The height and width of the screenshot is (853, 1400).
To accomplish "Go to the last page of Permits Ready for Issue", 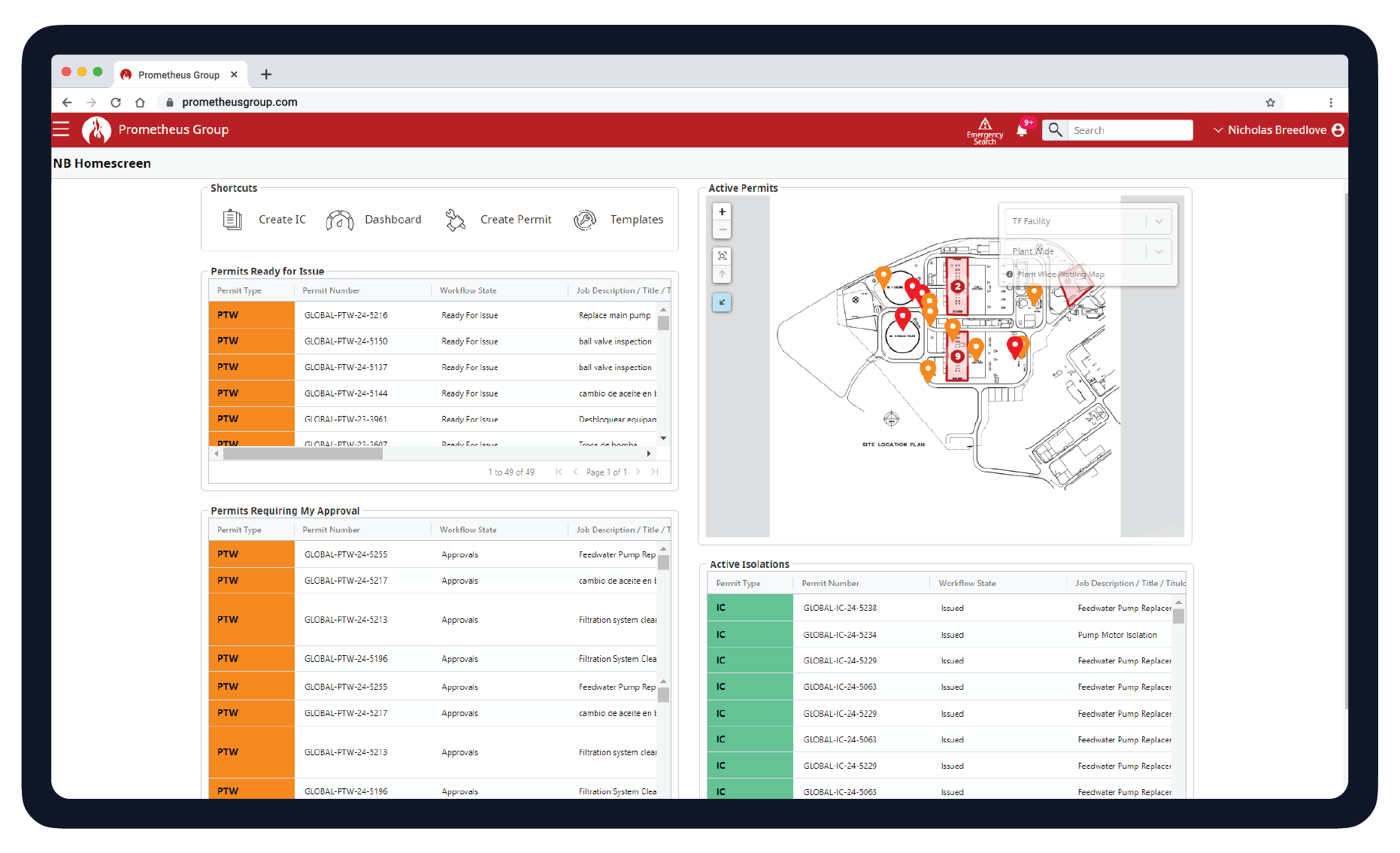I will (655, 472).
